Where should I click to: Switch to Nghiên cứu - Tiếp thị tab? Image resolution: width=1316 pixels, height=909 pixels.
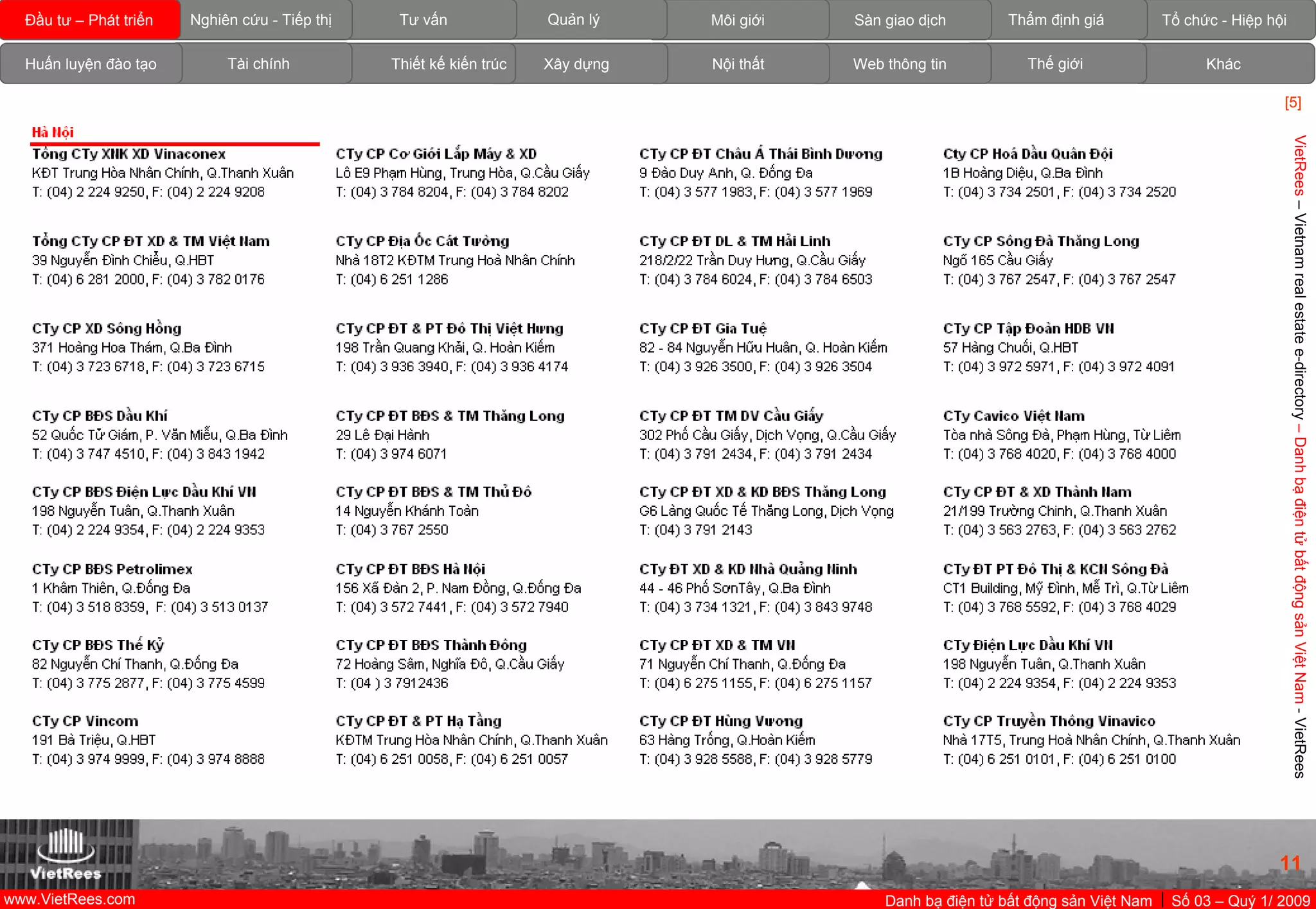pos(265,20)
